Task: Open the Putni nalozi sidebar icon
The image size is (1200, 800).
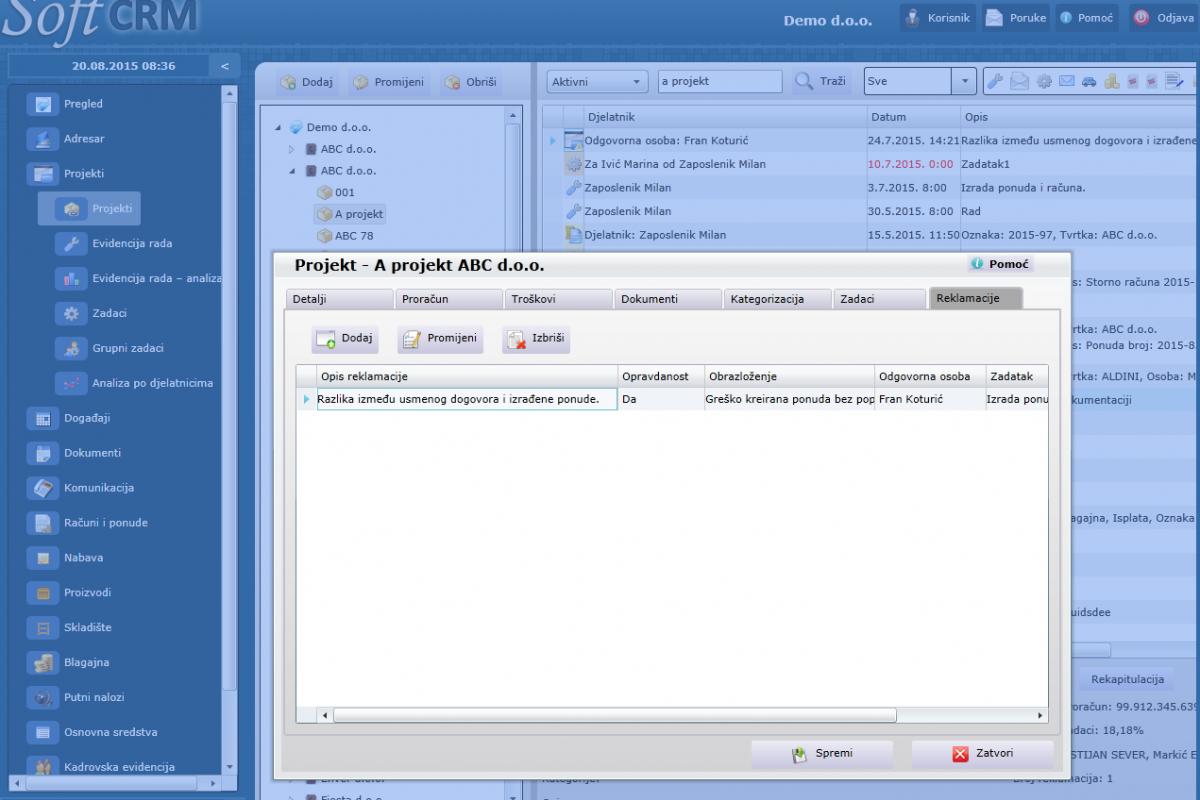Action: coord(42,699)
